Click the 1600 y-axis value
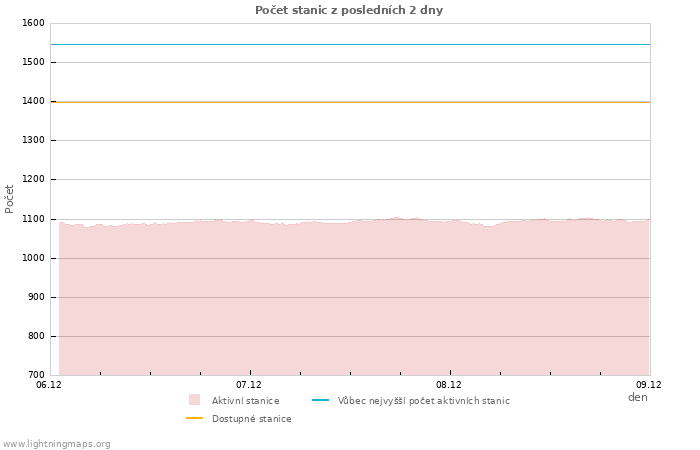This screenshot has width=700, height=450. (x=33, y=23)
